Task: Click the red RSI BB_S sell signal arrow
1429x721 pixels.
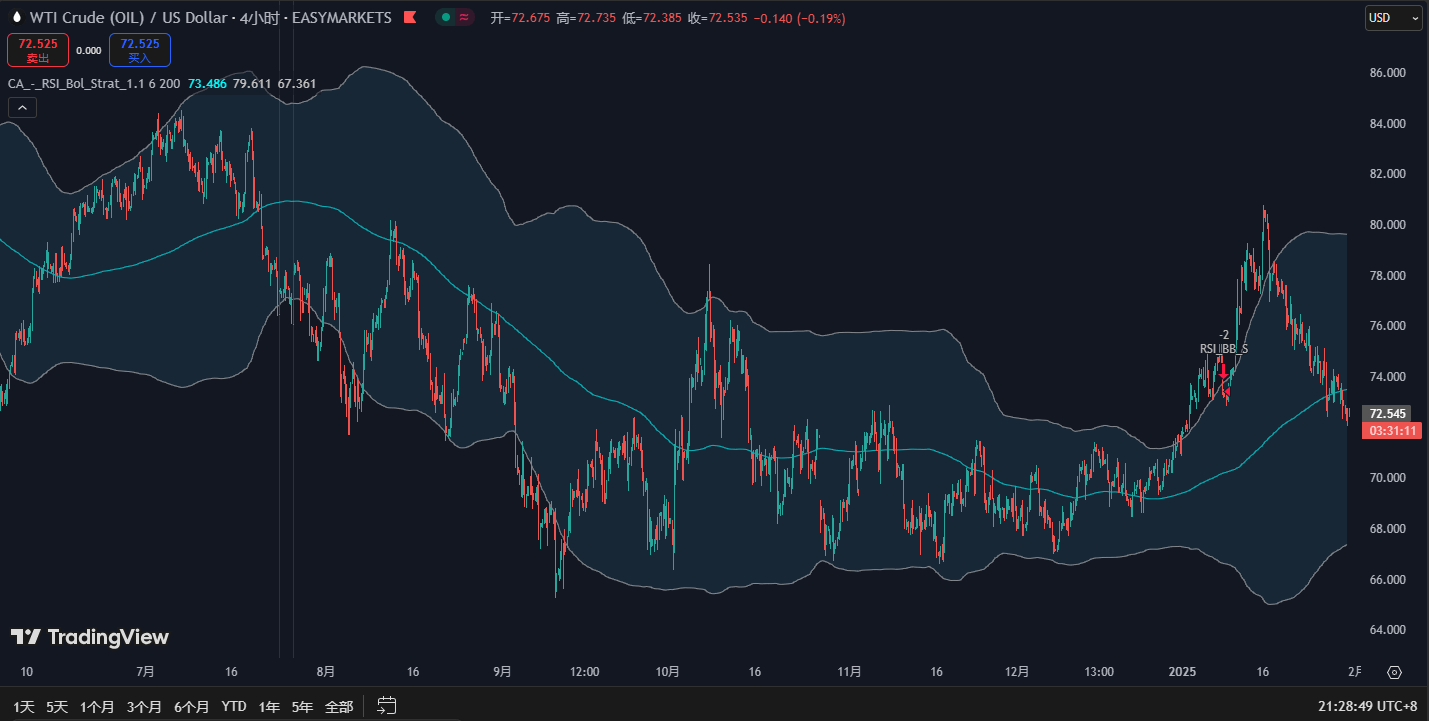Action: tap(1222, 370)
